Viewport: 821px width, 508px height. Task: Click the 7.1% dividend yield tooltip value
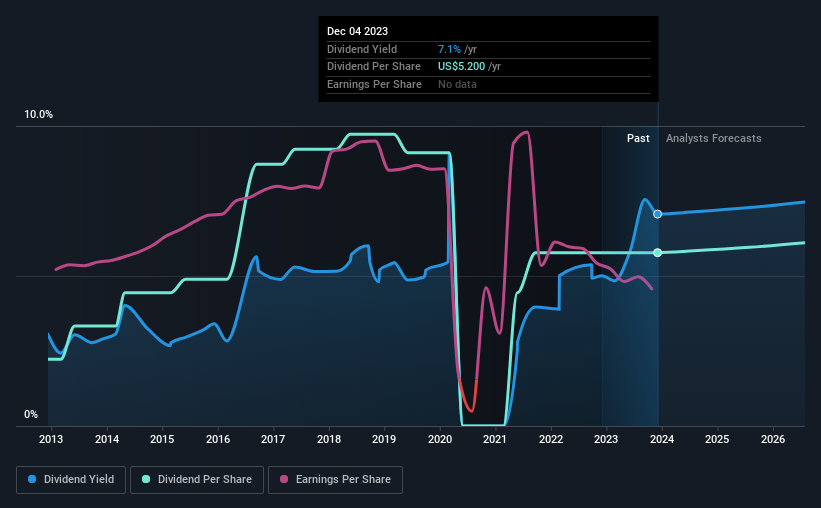[x=449, y=49]
